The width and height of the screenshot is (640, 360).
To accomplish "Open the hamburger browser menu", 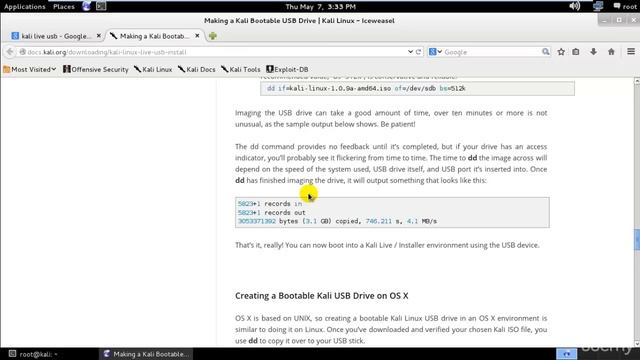I will click(631, 52).
